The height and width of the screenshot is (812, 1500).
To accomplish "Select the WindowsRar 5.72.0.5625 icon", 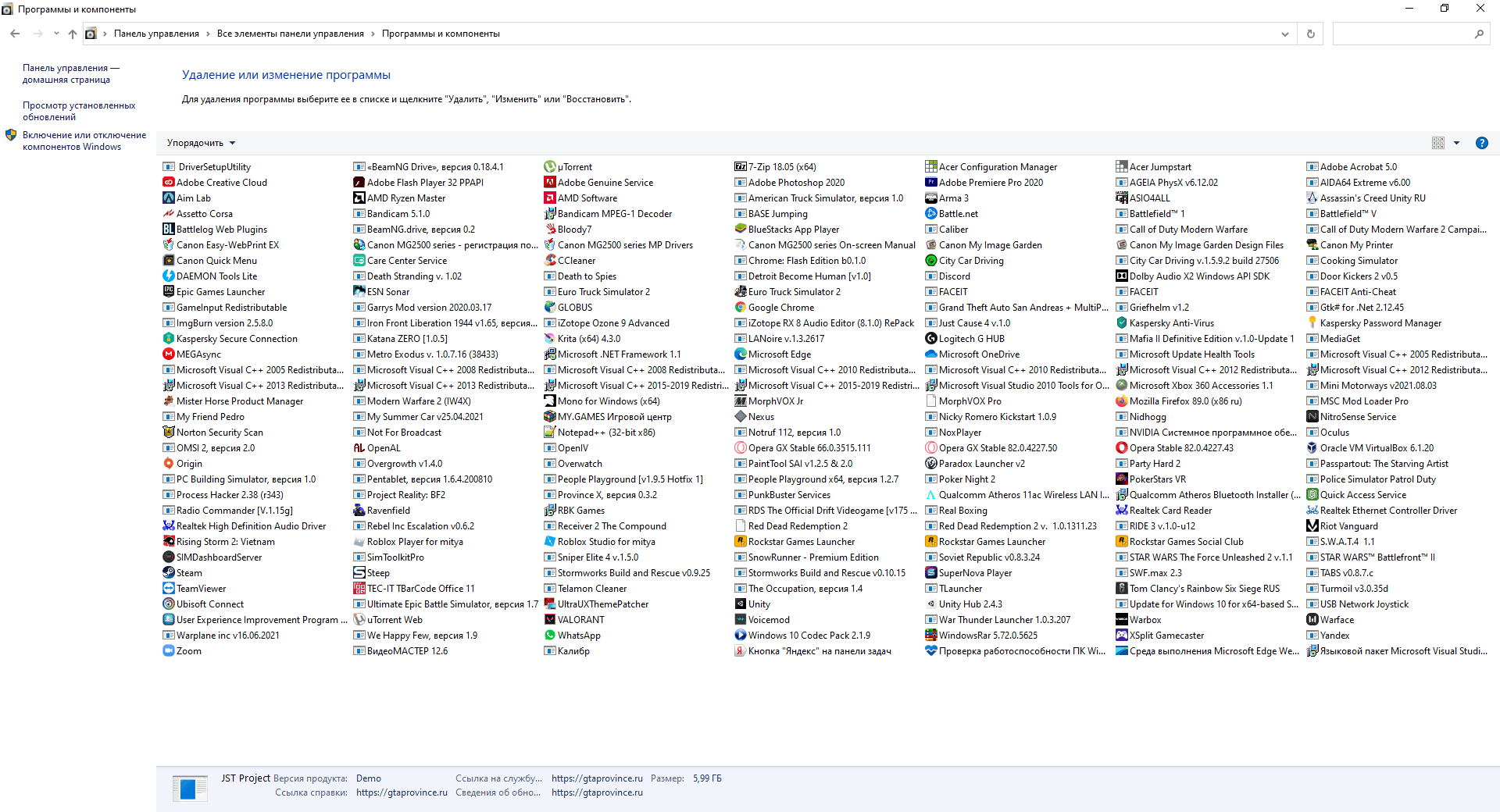I will tap(931, 635).
